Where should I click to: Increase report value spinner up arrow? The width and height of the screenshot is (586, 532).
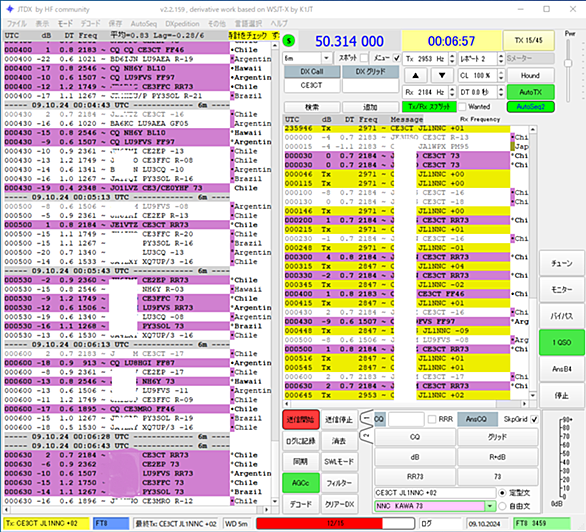click(x=501, y=56)
